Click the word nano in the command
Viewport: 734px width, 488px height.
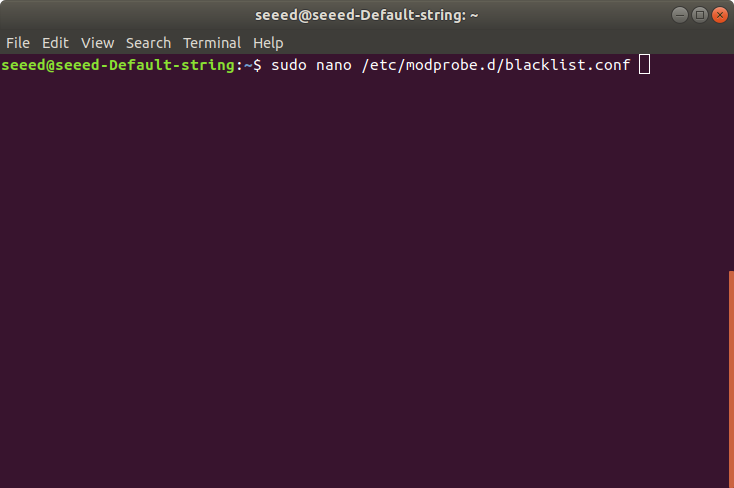tap(334, 65)
